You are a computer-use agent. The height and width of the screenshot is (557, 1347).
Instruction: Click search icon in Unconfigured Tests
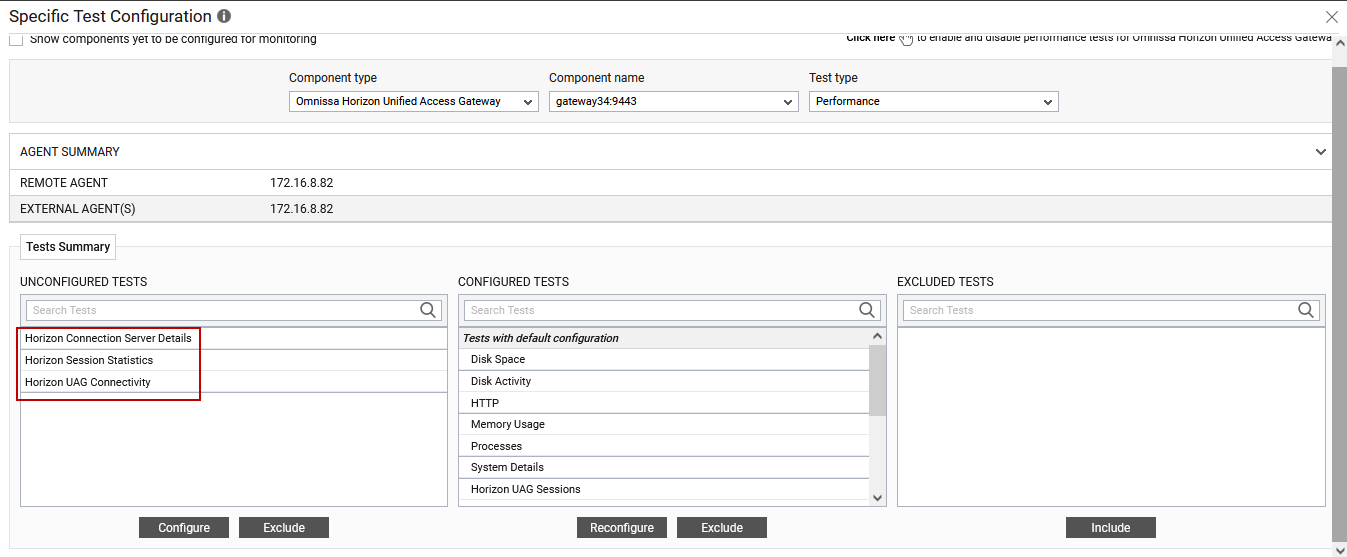(x=429, y=310)
